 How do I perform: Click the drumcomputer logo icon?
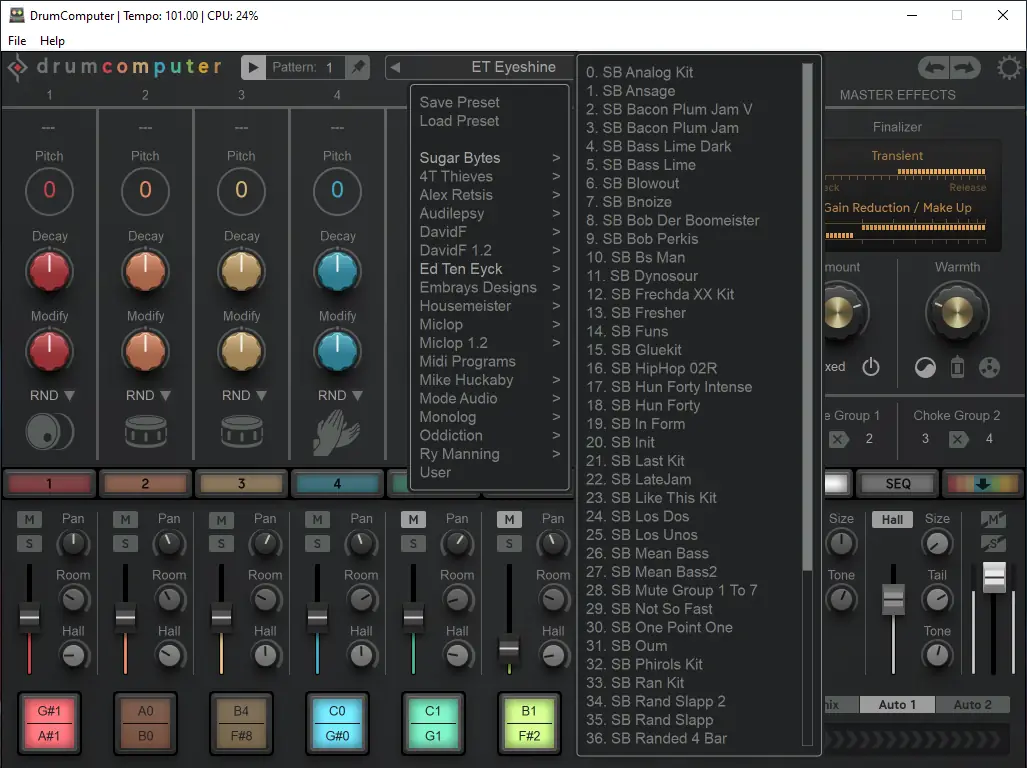18,67
